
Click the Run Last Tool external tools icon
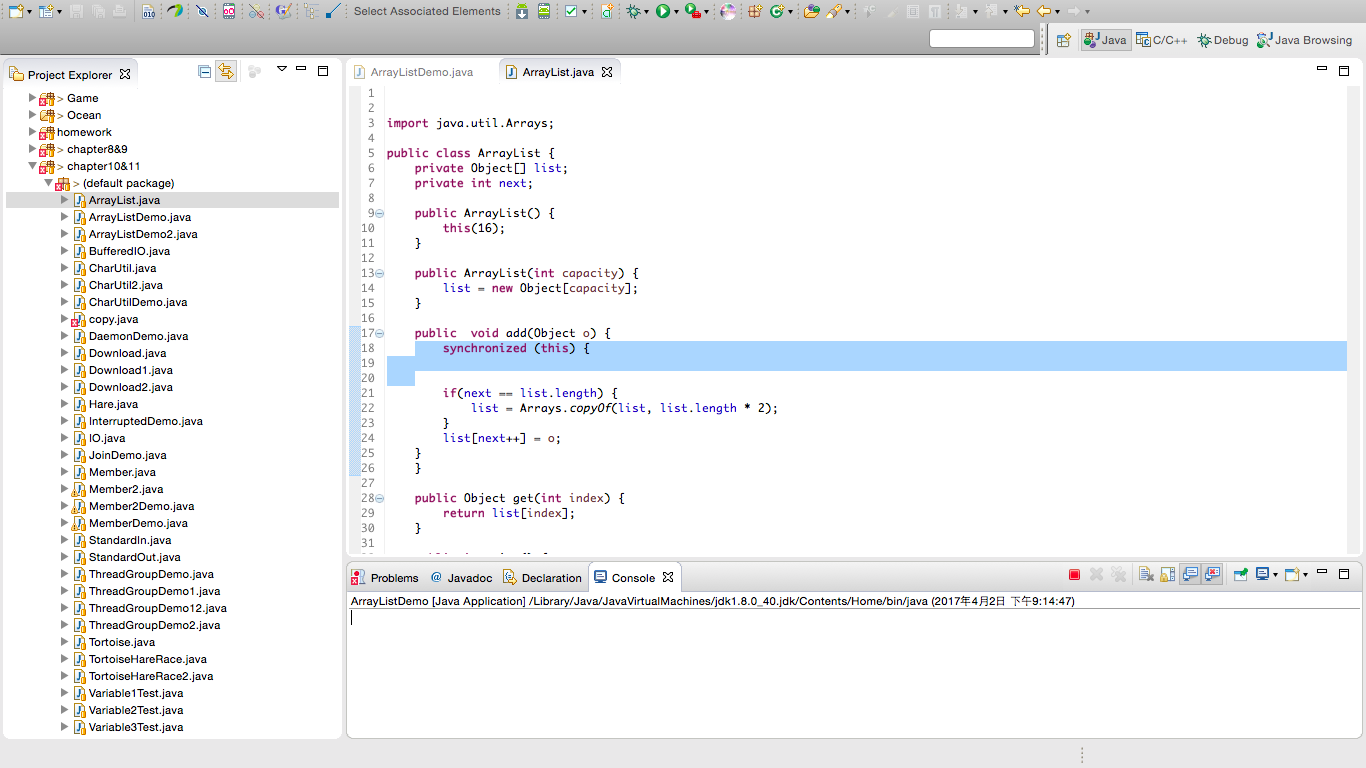coord(692,11)
